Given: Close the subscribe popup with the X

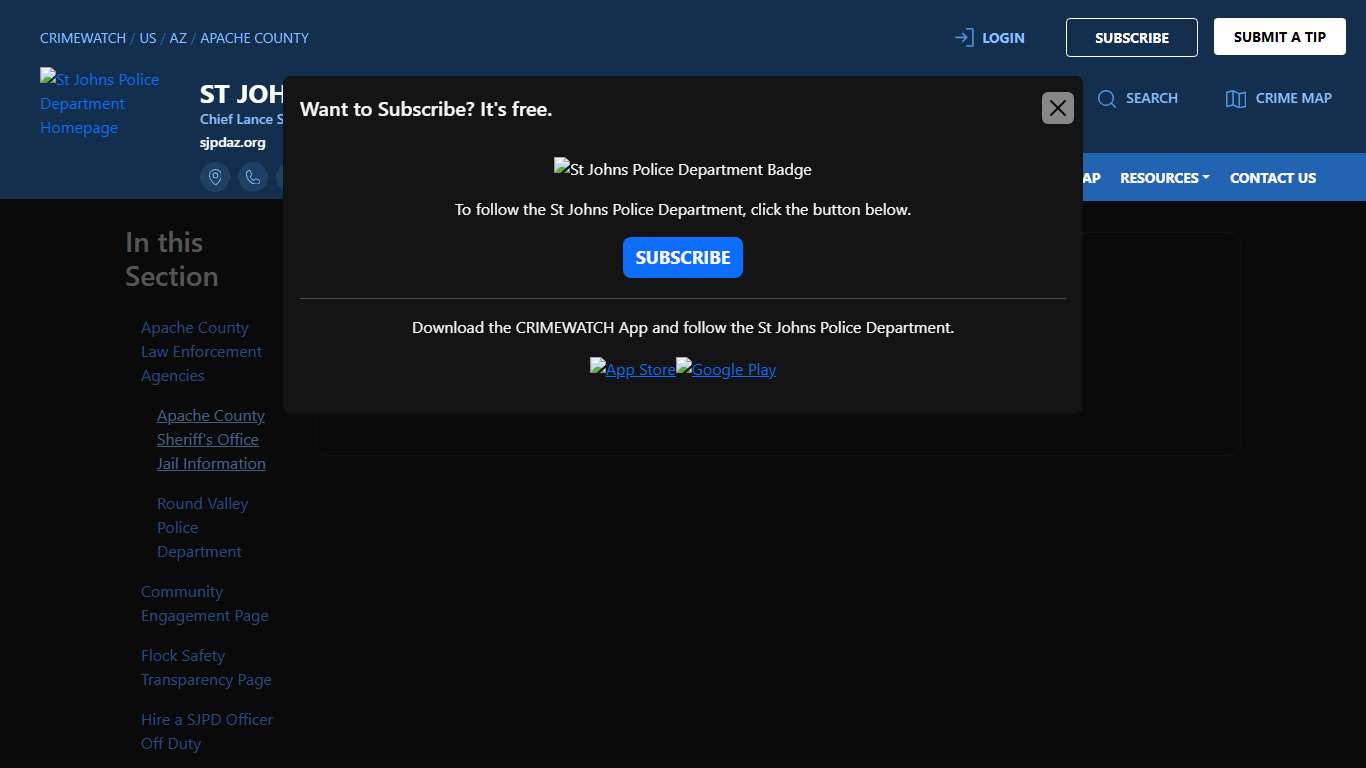Looking at the screenshot, I should pos(1057,108).
